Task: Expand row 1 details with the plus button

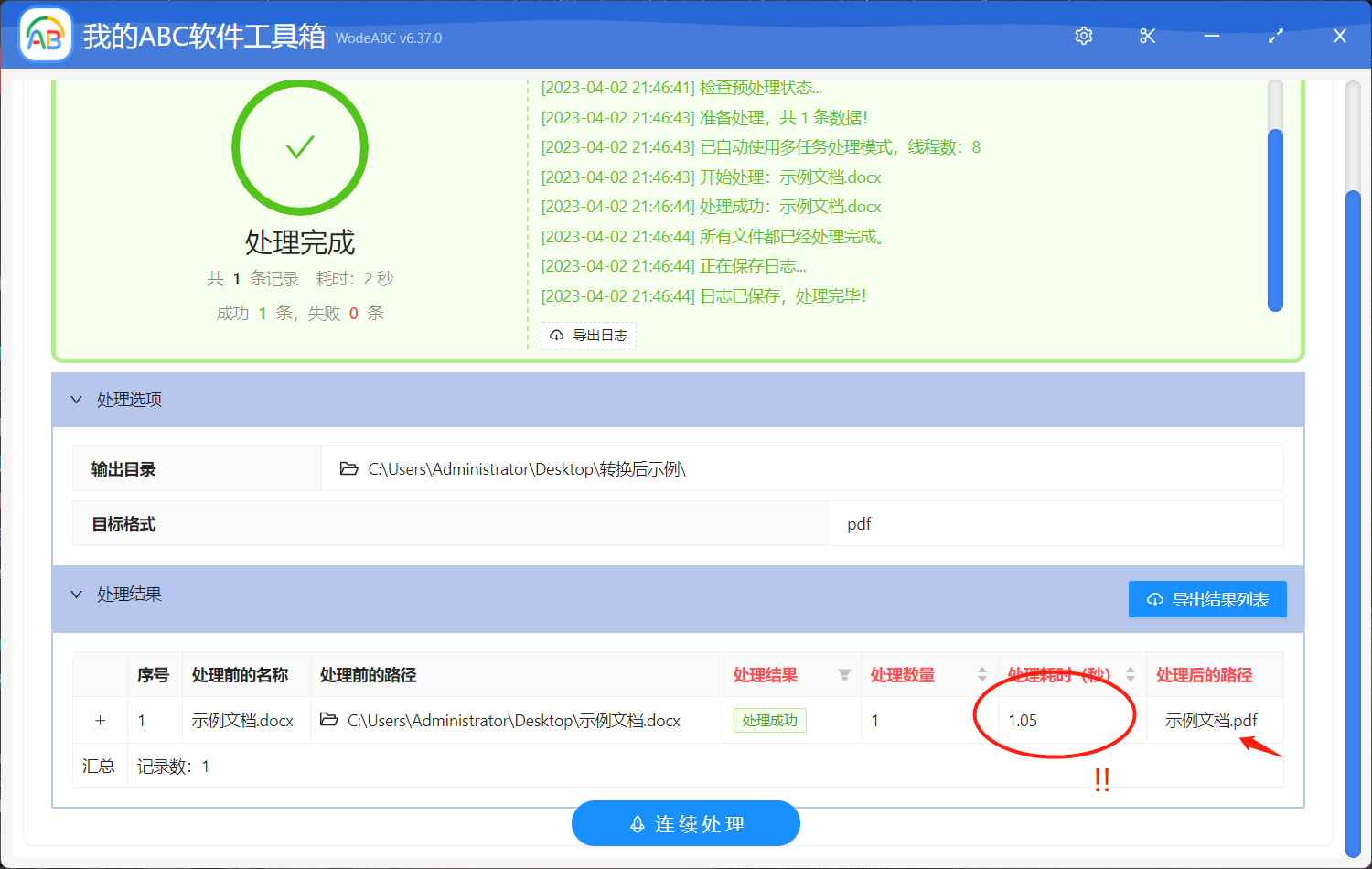Action: tap(99, 720)
